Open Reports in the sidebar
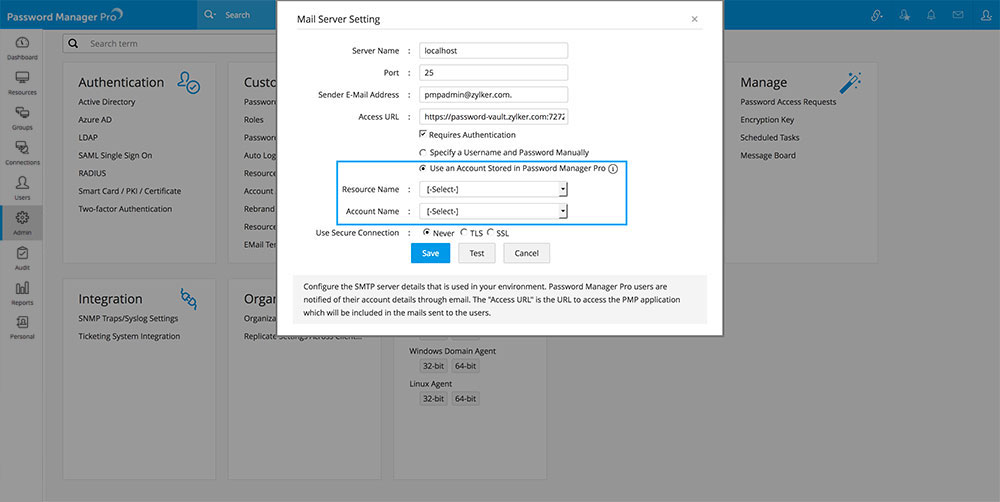1000x502 pixels. (22, 293)
